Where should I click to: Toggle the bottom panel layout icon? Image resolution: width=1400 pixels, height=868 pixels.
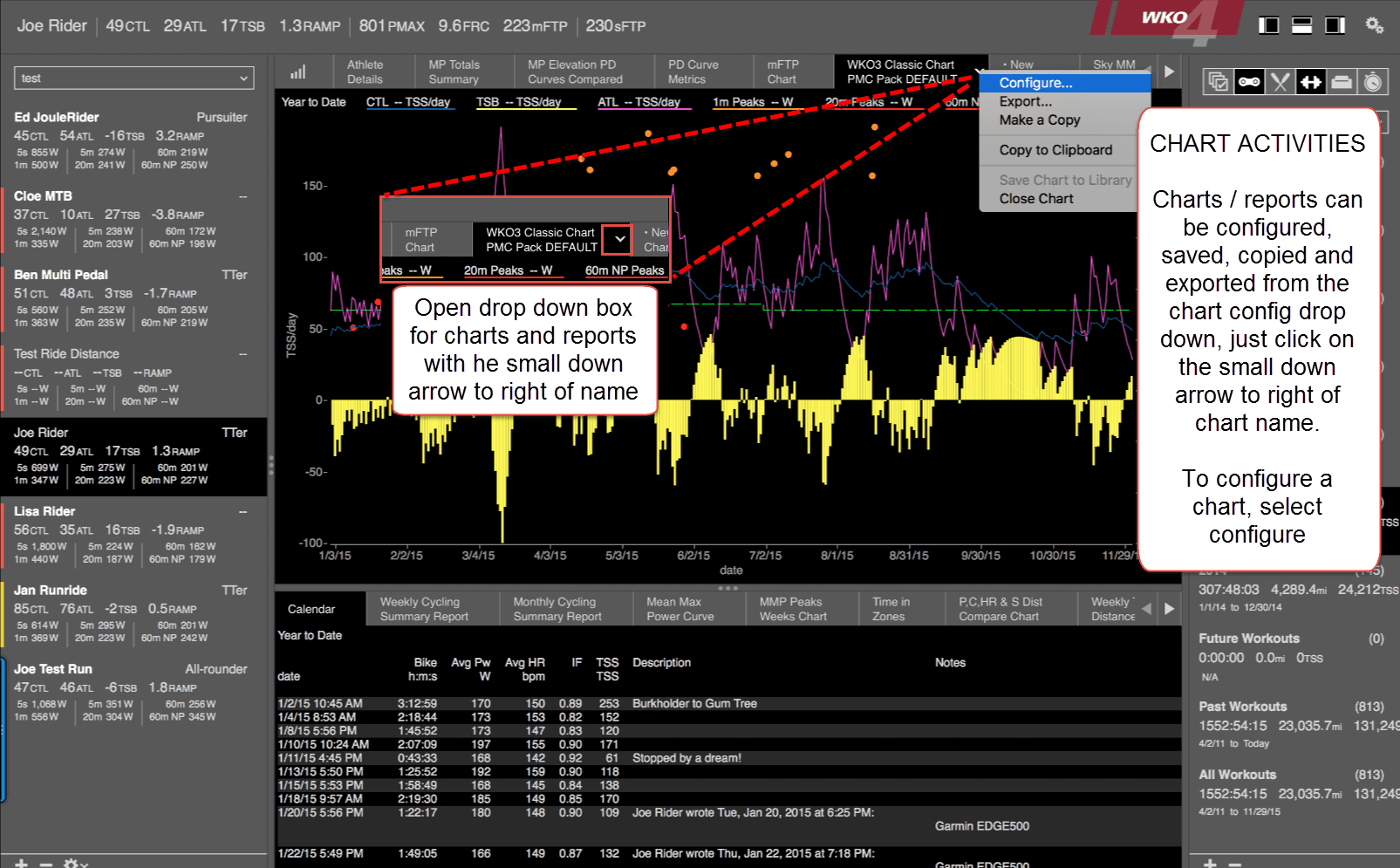click(x=1302, y=25)
